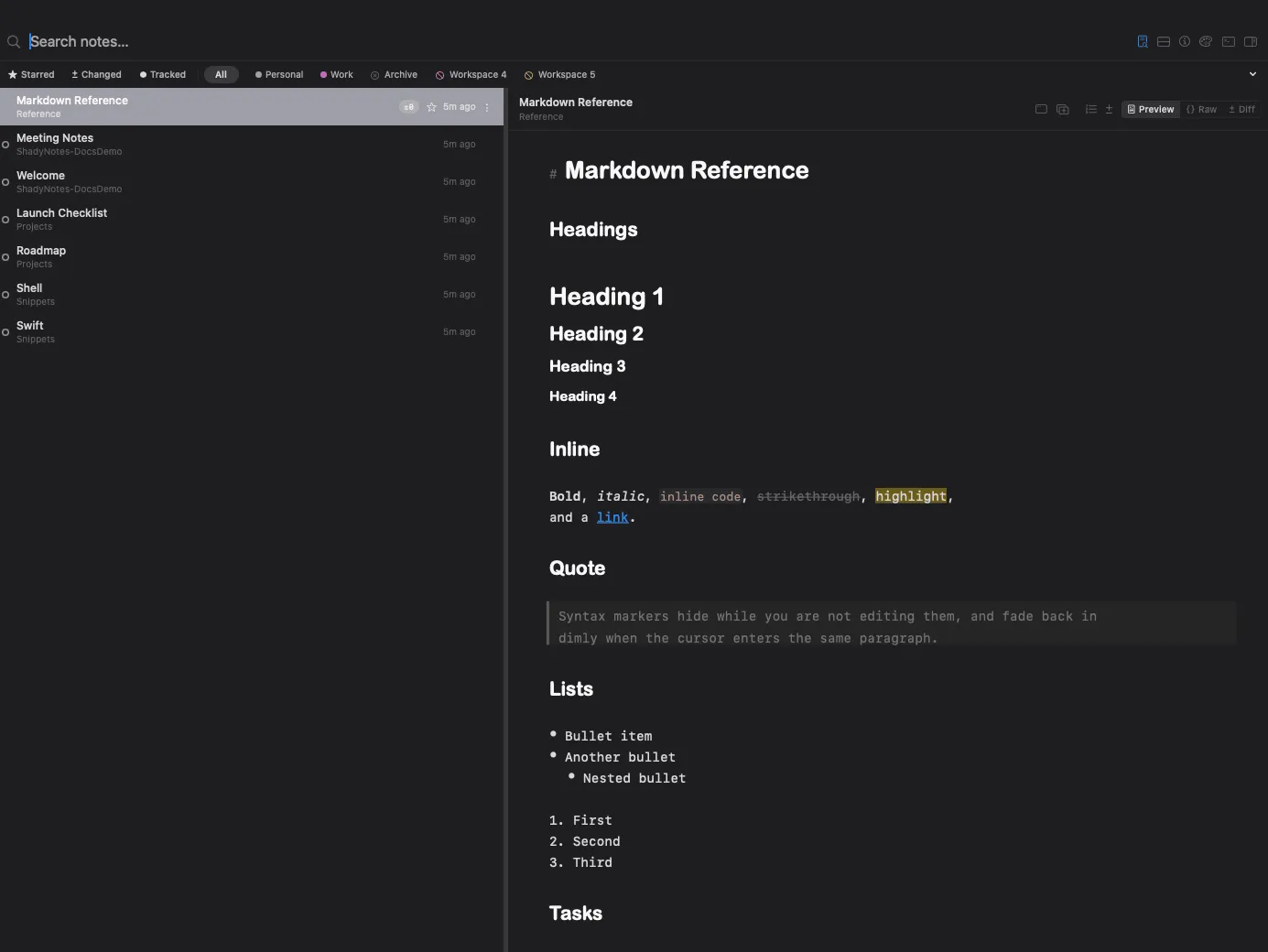
Task: Open the info panel icon
Action: [1185, 41]
